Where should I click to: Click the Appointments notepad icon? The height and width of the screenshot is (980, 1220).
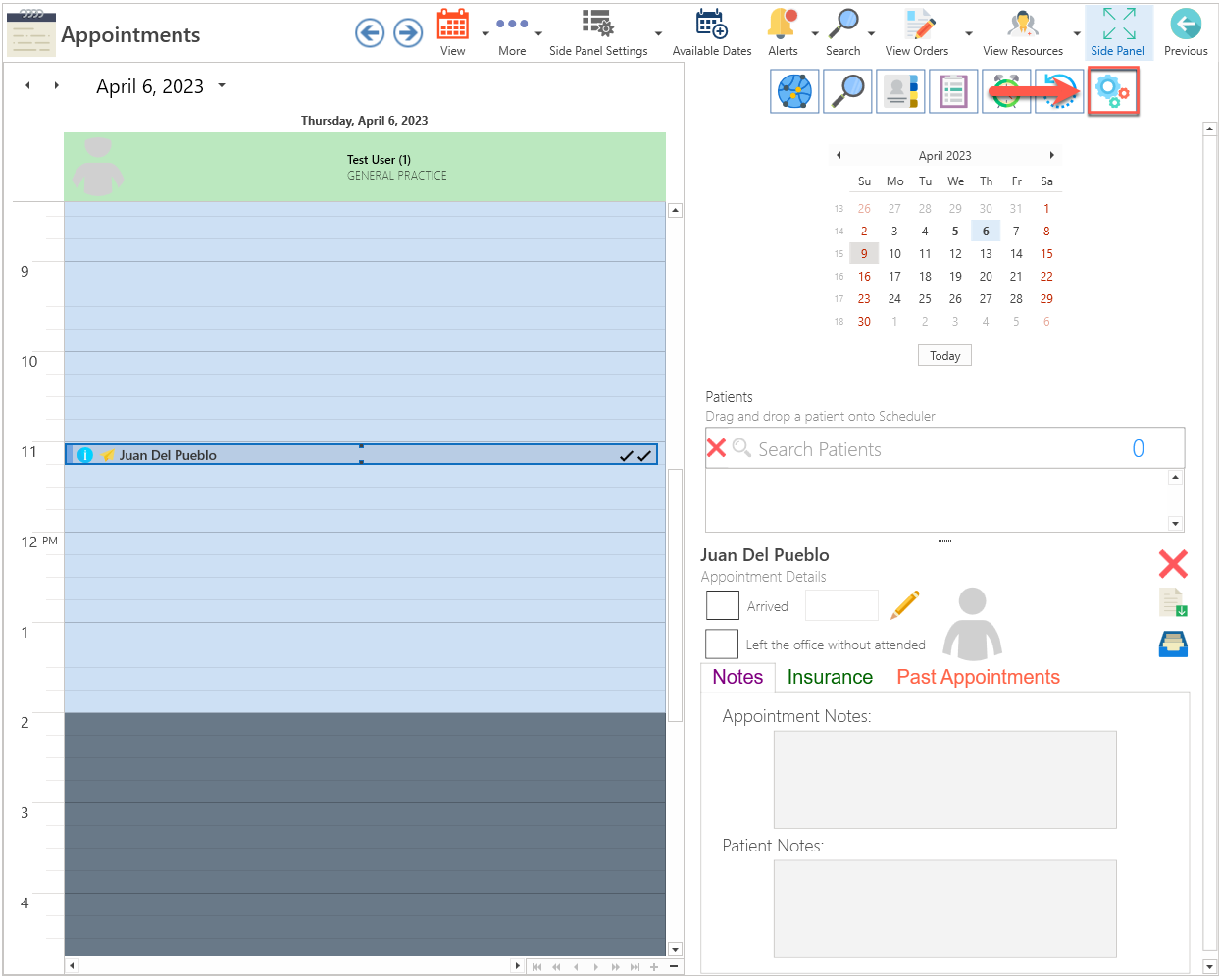click(31, 34)
